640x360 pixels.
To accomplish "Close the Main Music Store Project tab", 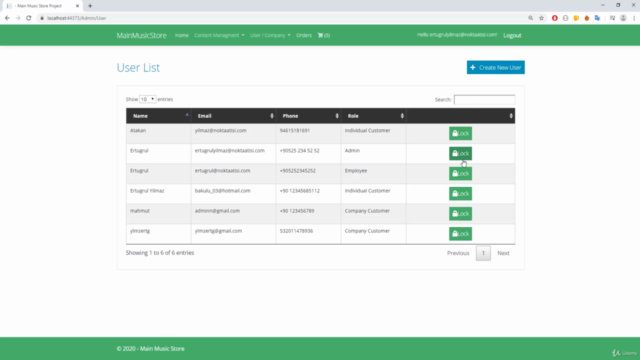I will [77, 6].
